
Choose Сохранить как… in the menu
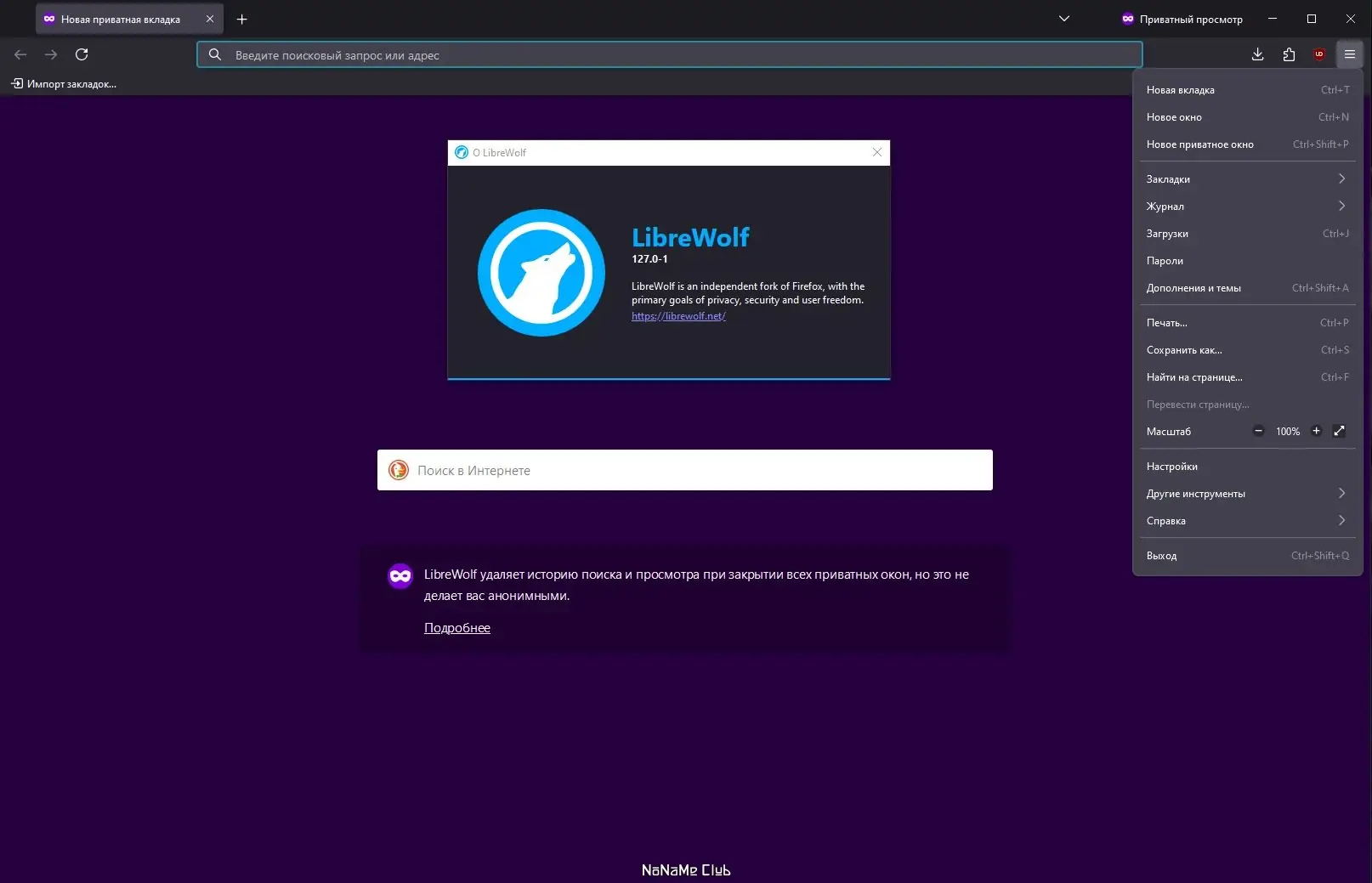1248,350
